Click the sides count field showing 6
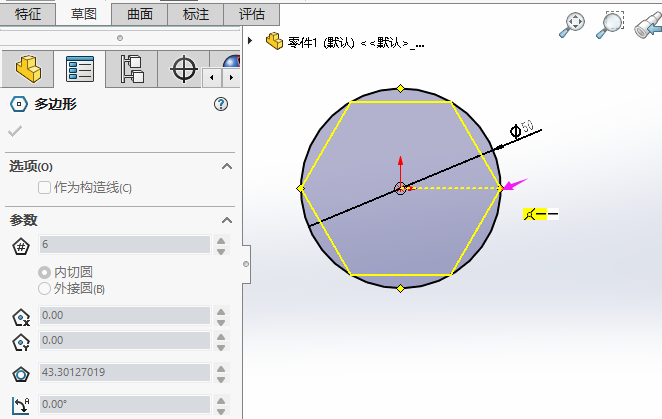662x419 pixels. pos(125,245)
